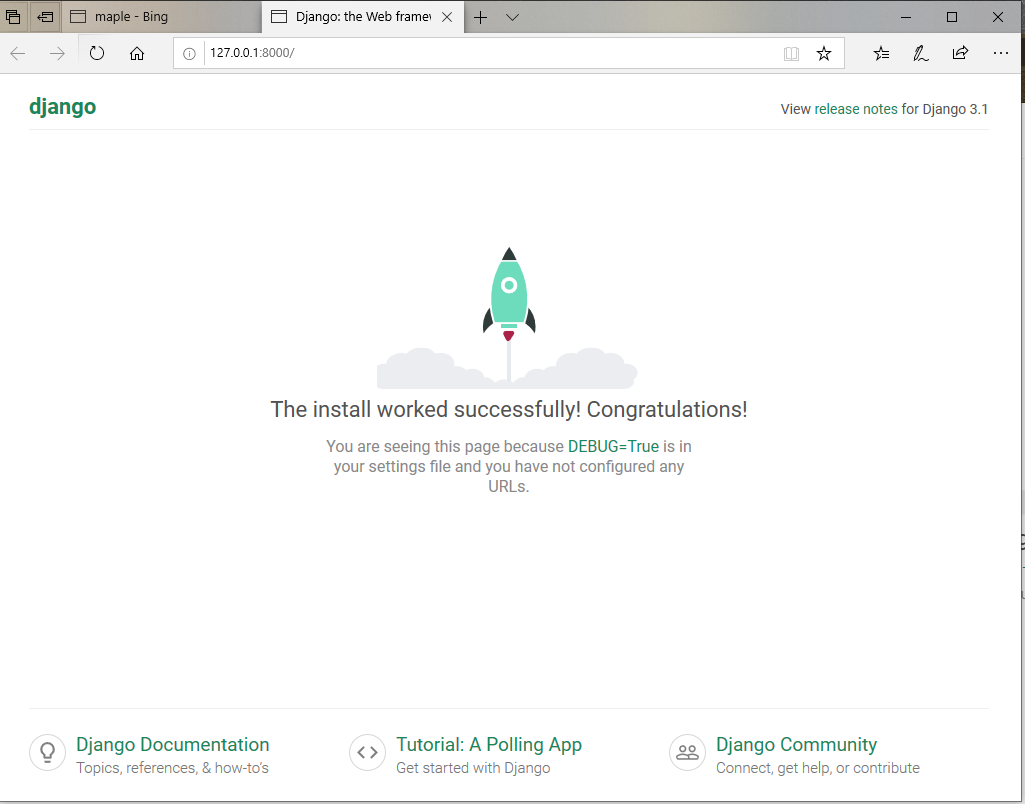The height and width of the screenshot is (804, 1025).
Task: View site information icon in address bar
Action: (x=189, y=54)
